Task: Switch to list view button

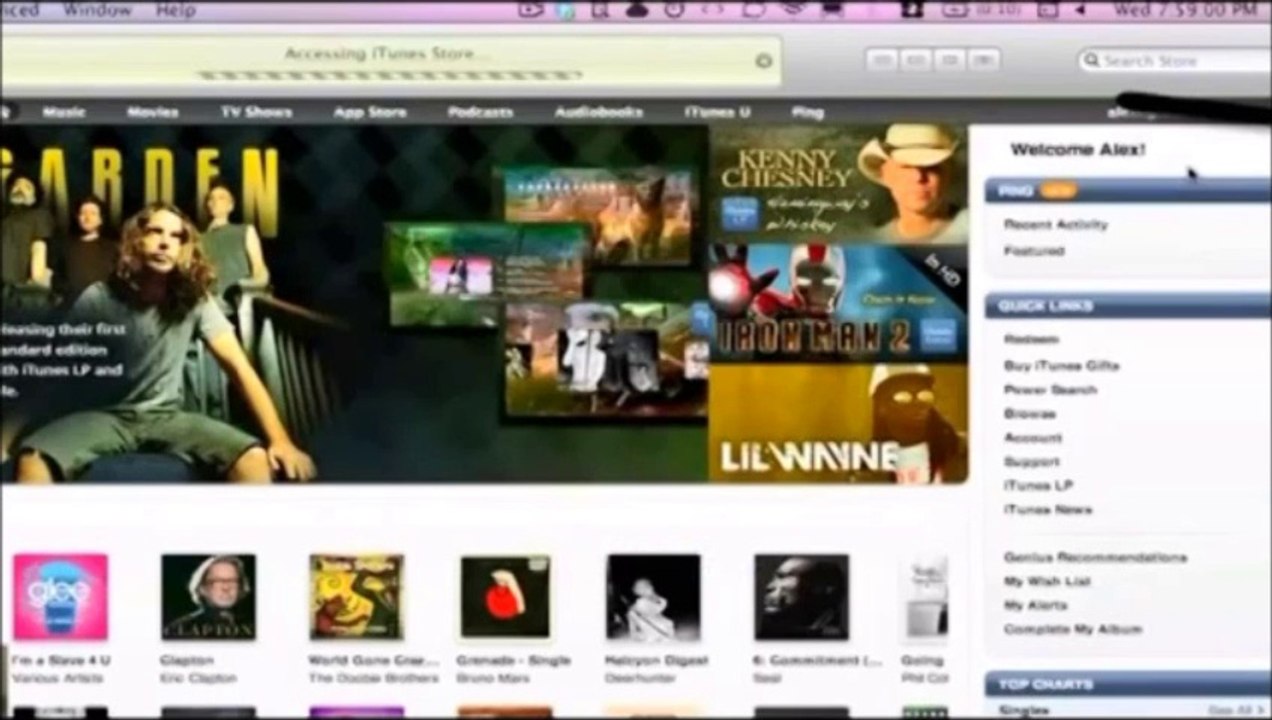Action: coord(882,60)
